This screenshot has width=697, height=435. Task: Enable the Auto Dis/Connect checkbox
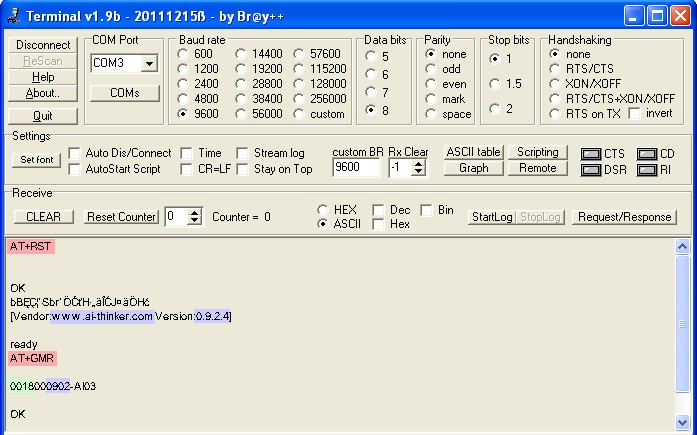point(75,153)
